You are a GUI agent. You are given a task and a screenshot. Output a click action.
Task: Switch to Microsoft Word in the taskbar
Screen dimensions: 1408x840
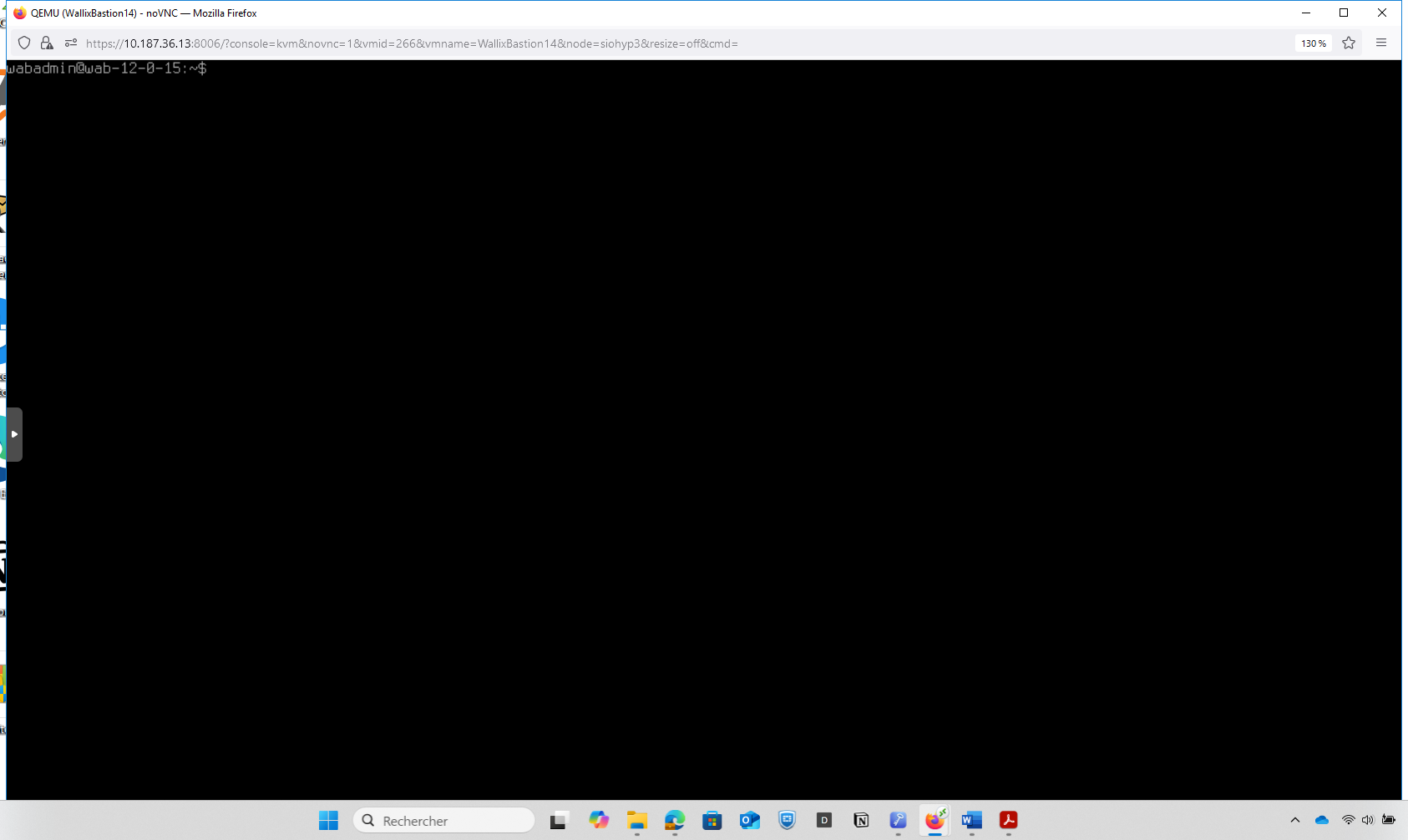(971, 821)
